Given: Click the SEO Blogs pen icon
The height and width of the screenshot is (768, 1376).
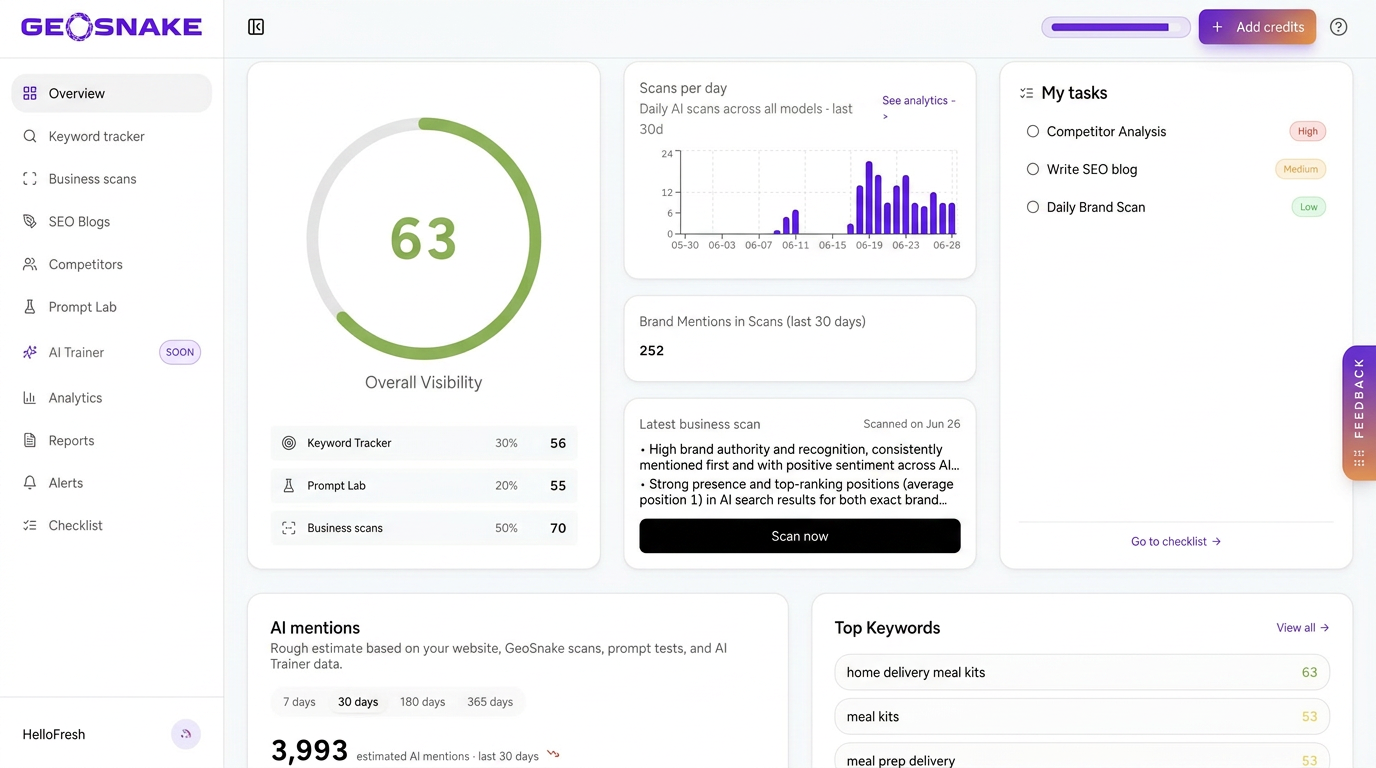Looking at the screenshot, I should 30,221.
